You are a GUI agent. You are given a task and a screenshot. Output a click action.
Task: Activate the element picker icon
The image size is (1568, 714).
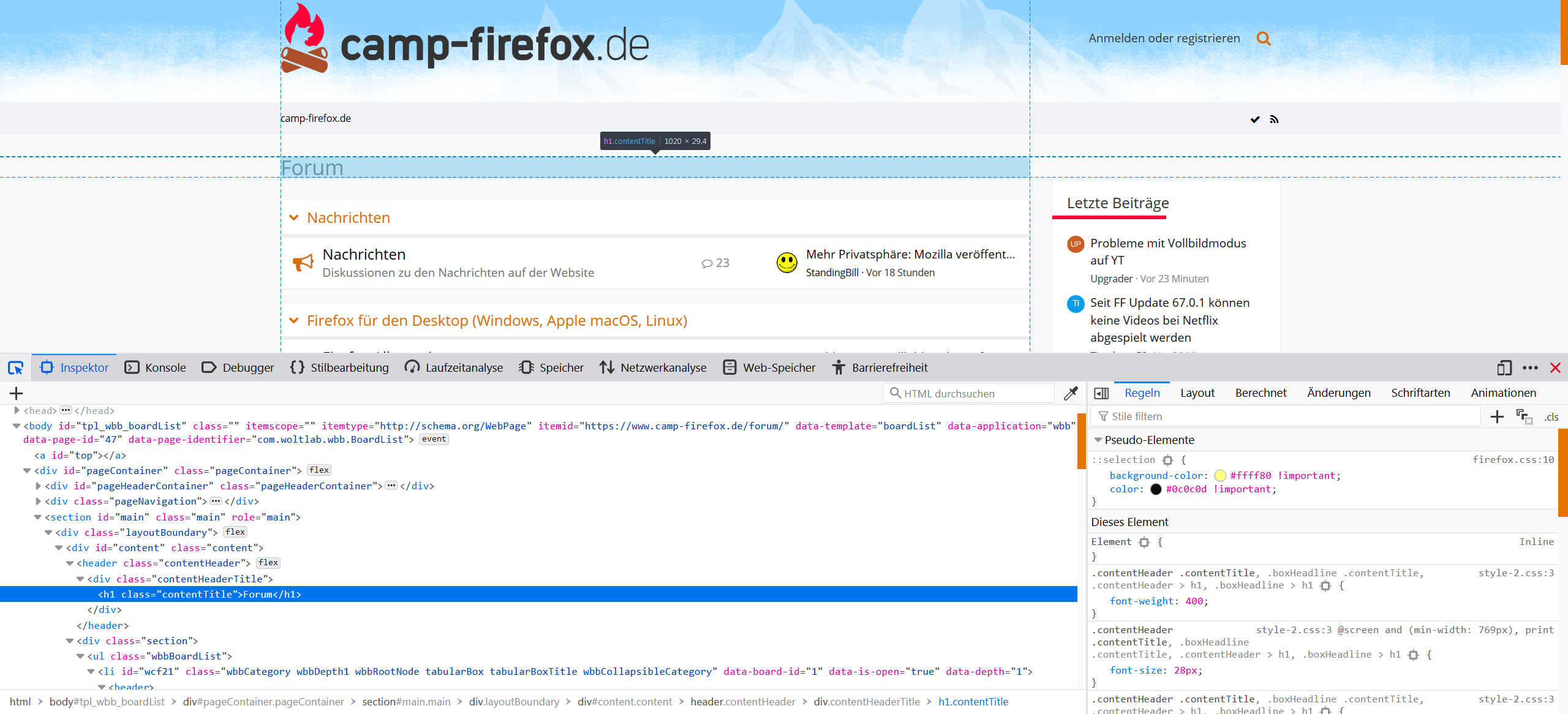(x=15, y=367)
